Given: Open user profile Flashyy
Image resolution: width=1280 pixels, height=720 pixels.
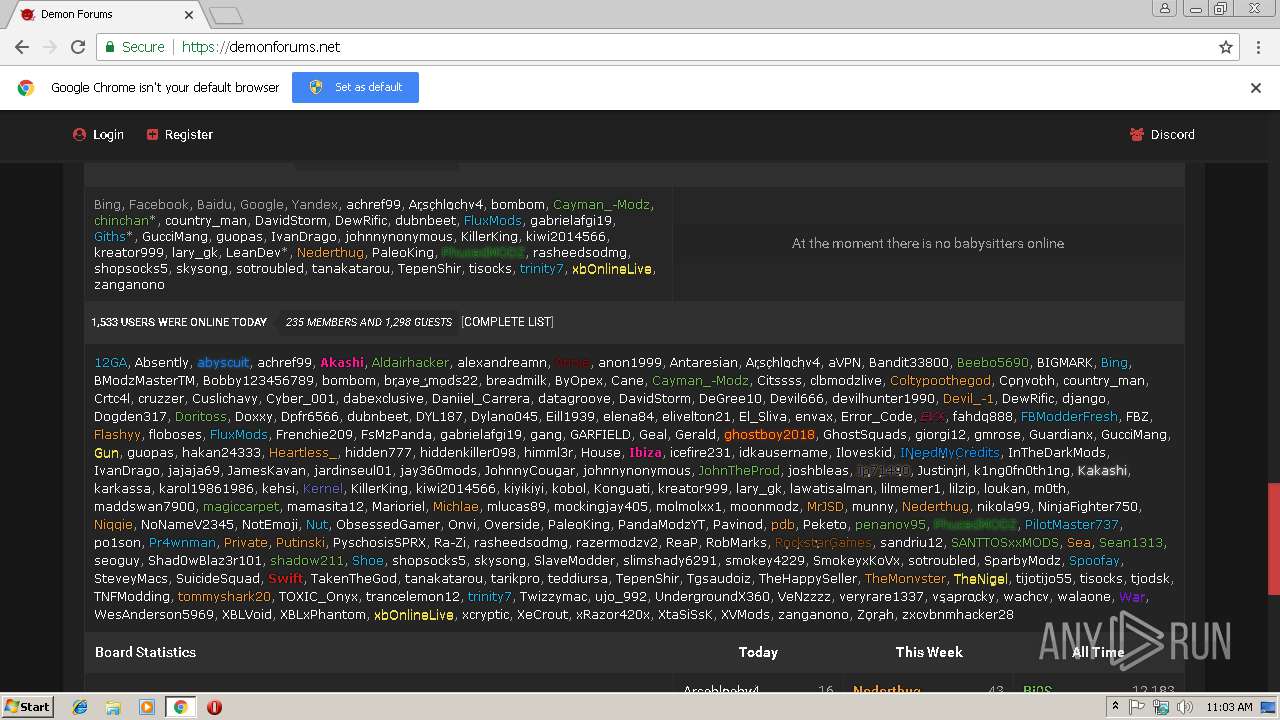Looking at the screenshot, I should tap(117, 435).
